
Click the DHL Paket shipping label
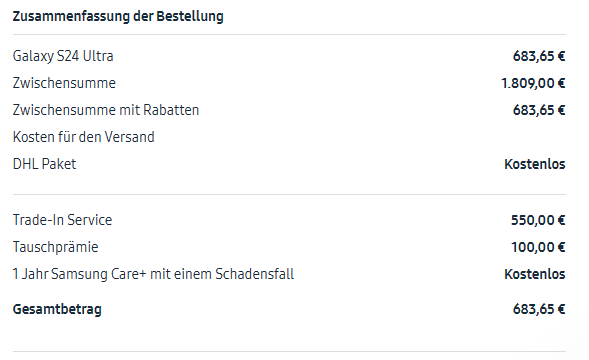coord(44,164)
